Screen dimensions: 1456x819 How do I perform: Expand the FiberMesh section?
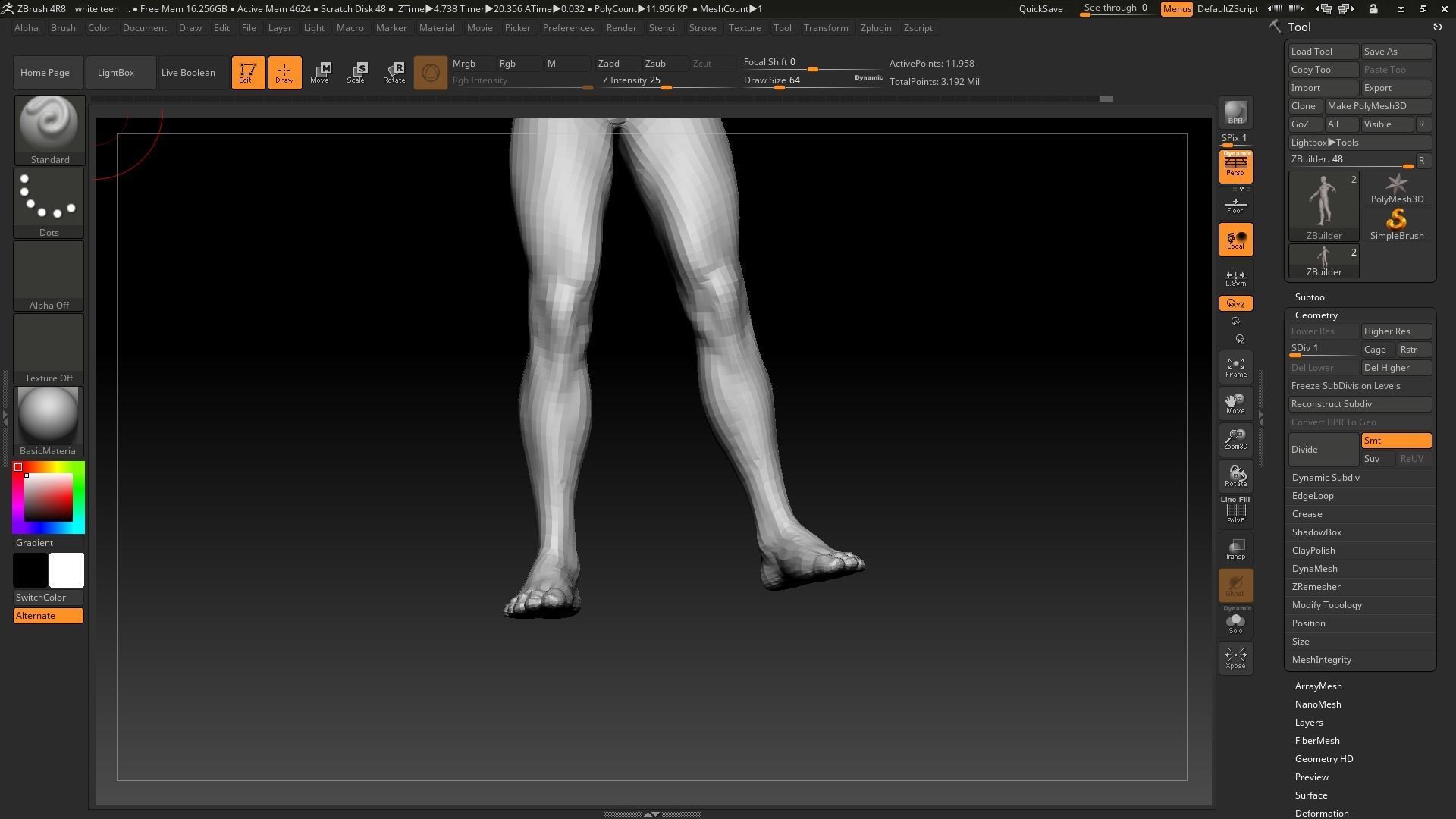(1317, 741)
